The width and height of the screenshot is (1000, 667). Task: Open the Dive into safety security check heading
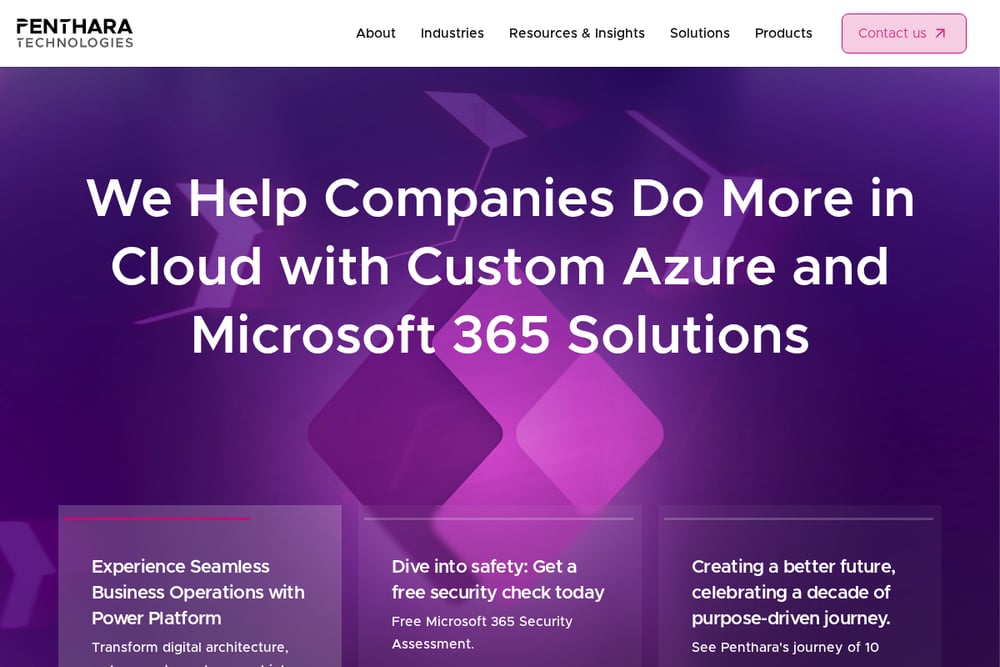coord(498,580)
